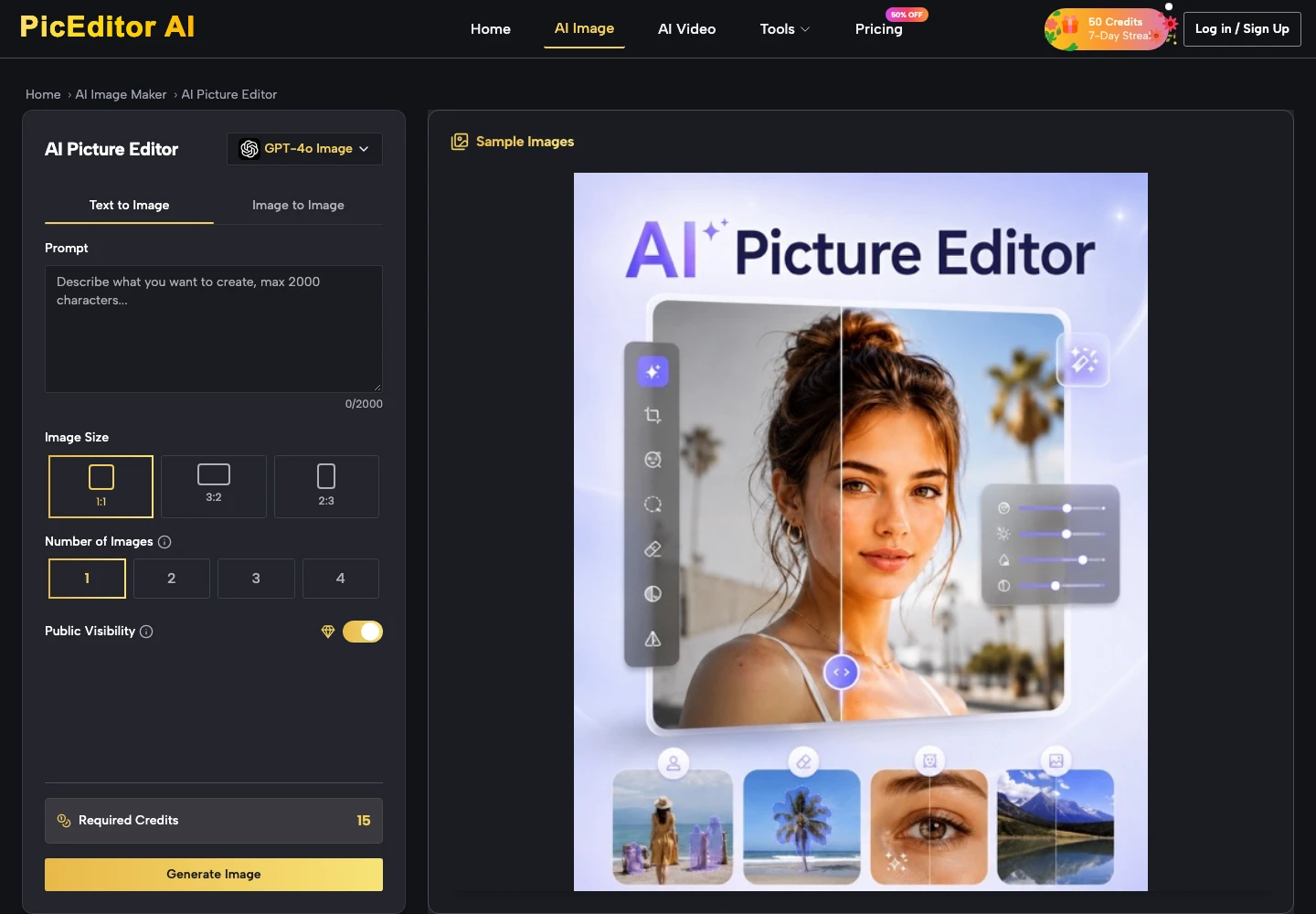Click the AI Picture Editor sample image
The image size is (1316, 914).
861,532
